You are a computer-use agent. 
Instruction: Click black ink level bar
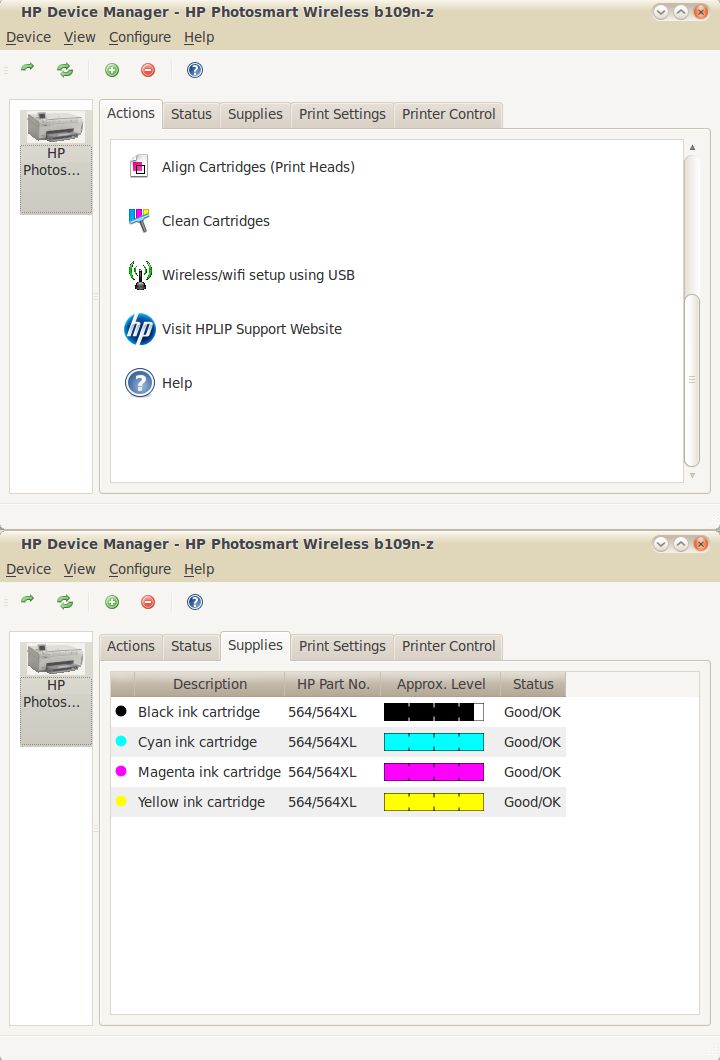click(x=434, y=712)
